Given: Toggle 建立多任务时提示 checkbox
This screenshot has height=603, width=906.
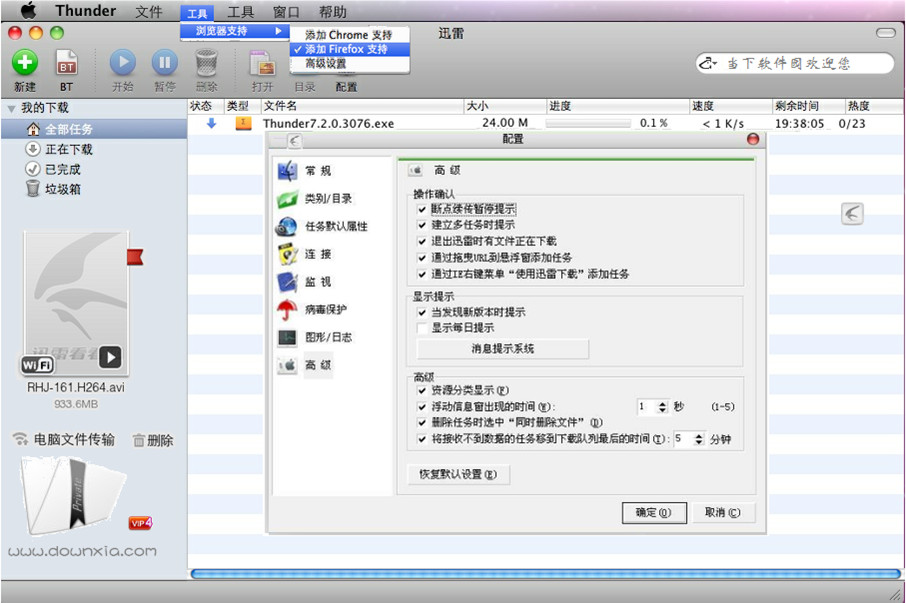Looking at the screenshot, I should 422,225.
